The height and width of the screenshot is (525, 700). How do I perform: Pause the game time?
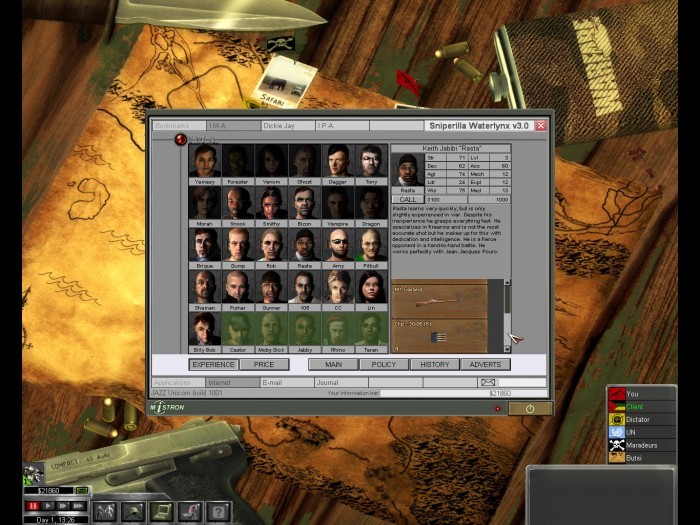(x=32, y=506)
